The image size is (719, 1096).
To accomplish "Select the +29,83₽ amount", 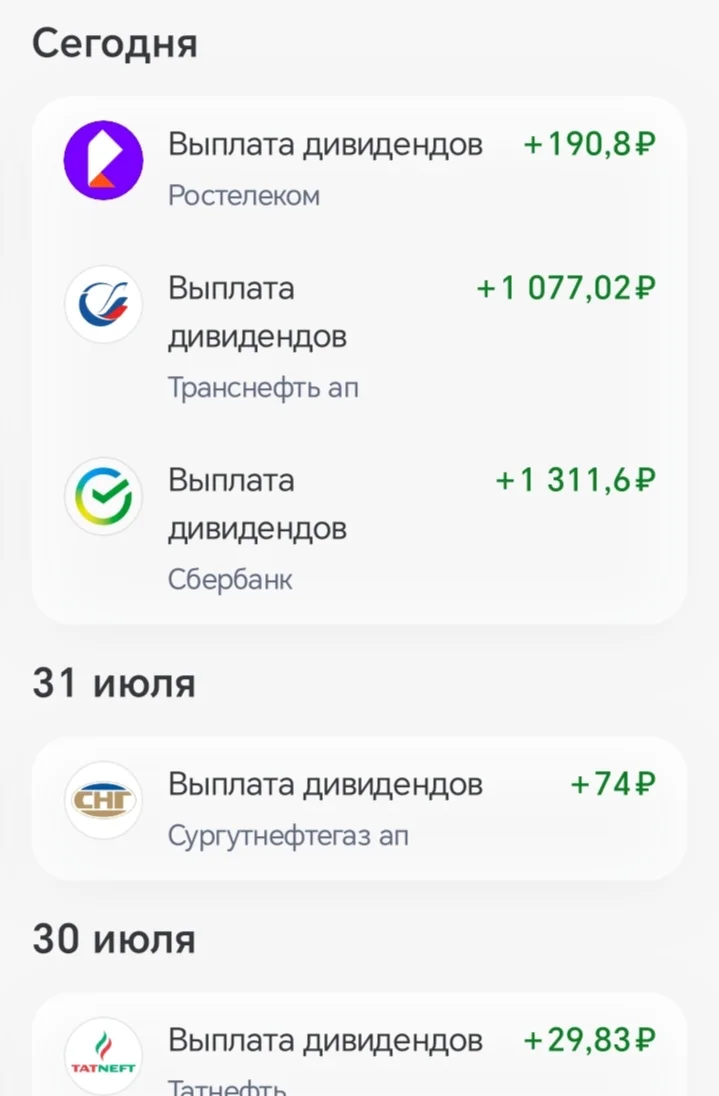I will coord(590,1040).
